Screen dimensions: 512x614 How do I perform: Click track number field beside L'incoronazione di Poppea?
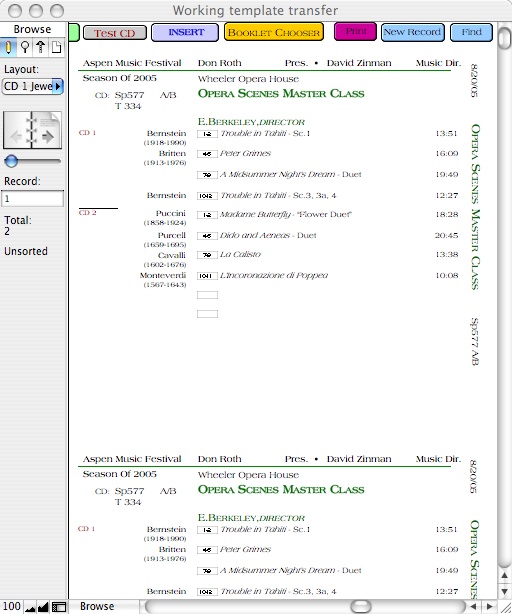coord(207,276)
